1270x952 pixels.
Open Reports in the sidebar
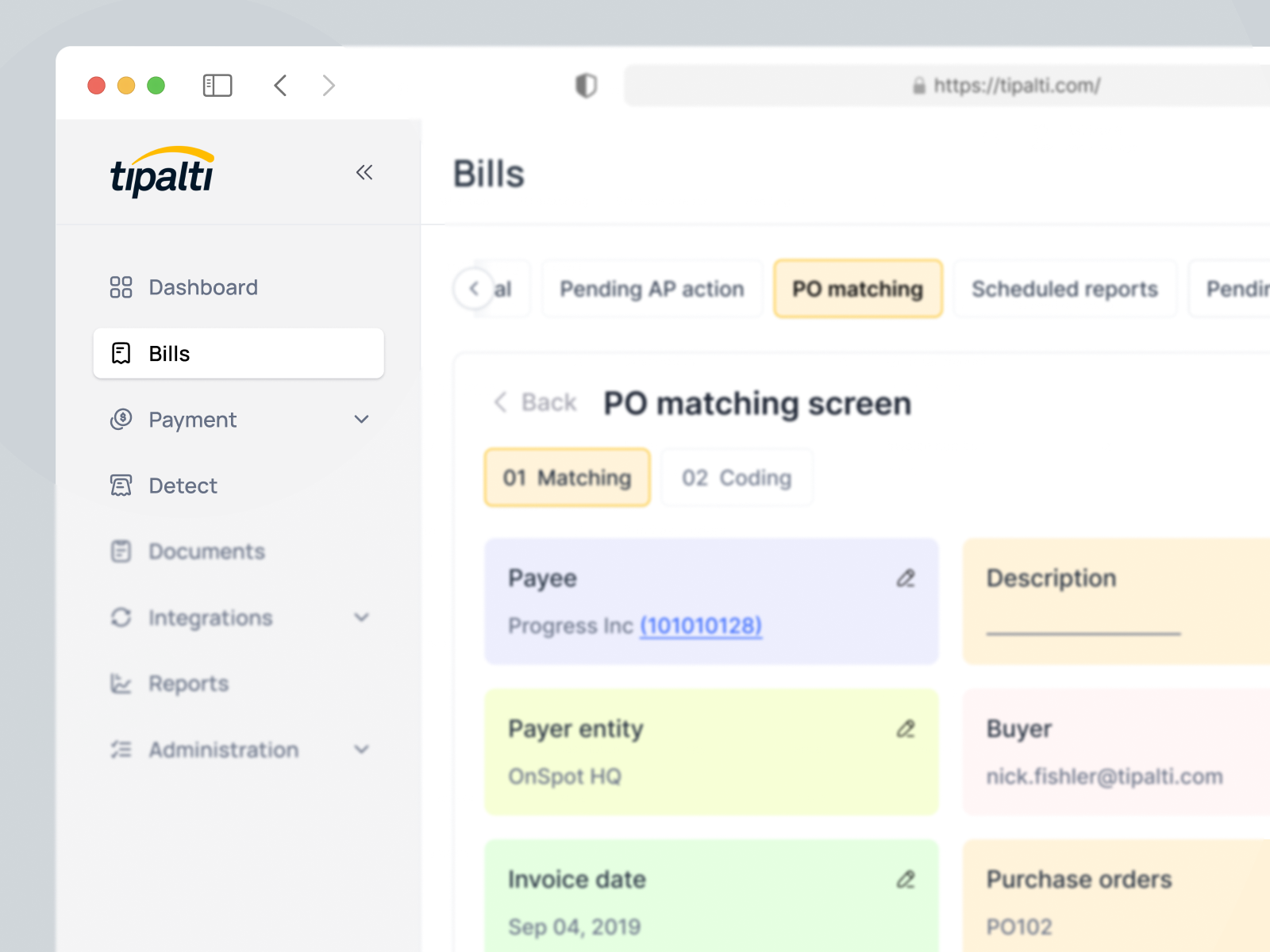click(238, 683)
